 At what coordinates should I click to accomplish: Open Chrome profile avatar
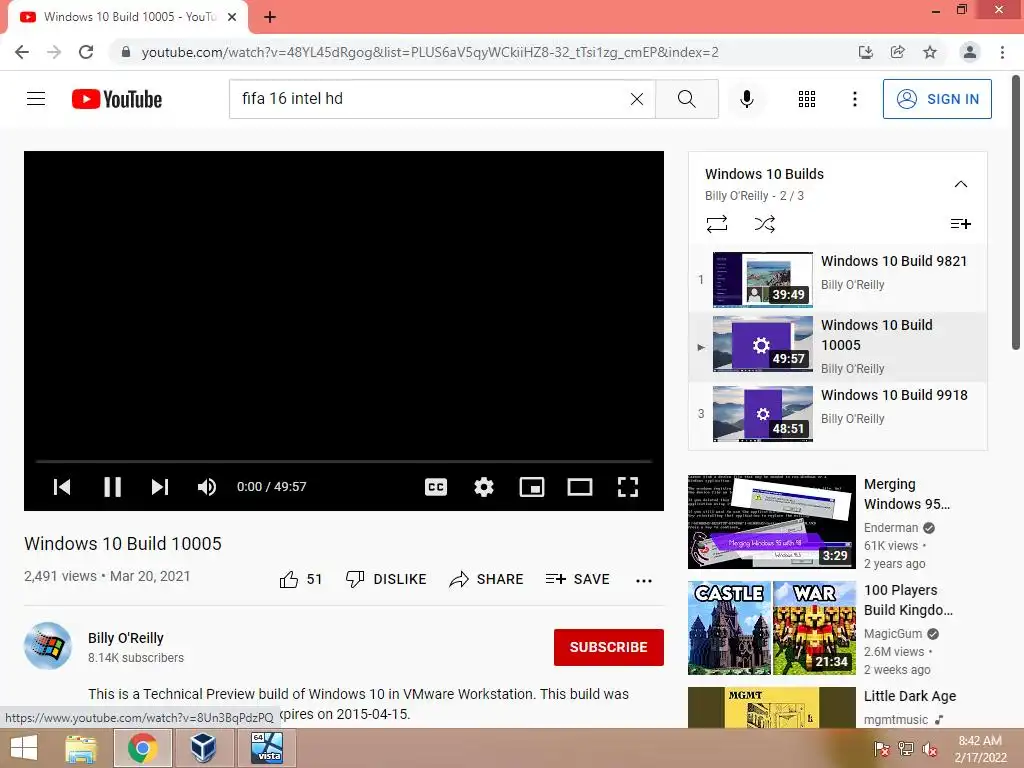(970, 52)
